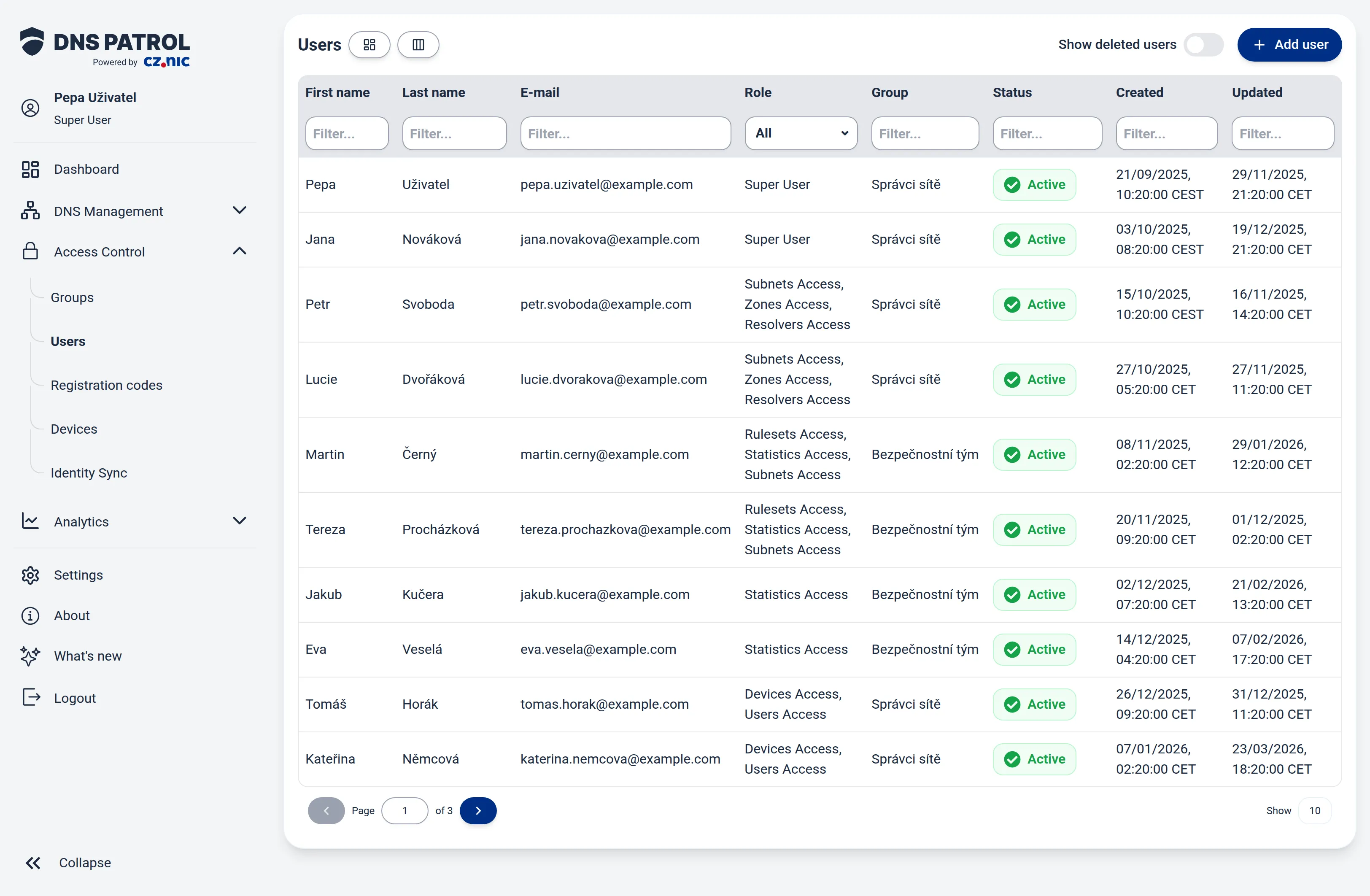Click the green check icon in Pepa's status
The image size is (1370, 896).
point(1012,185)
